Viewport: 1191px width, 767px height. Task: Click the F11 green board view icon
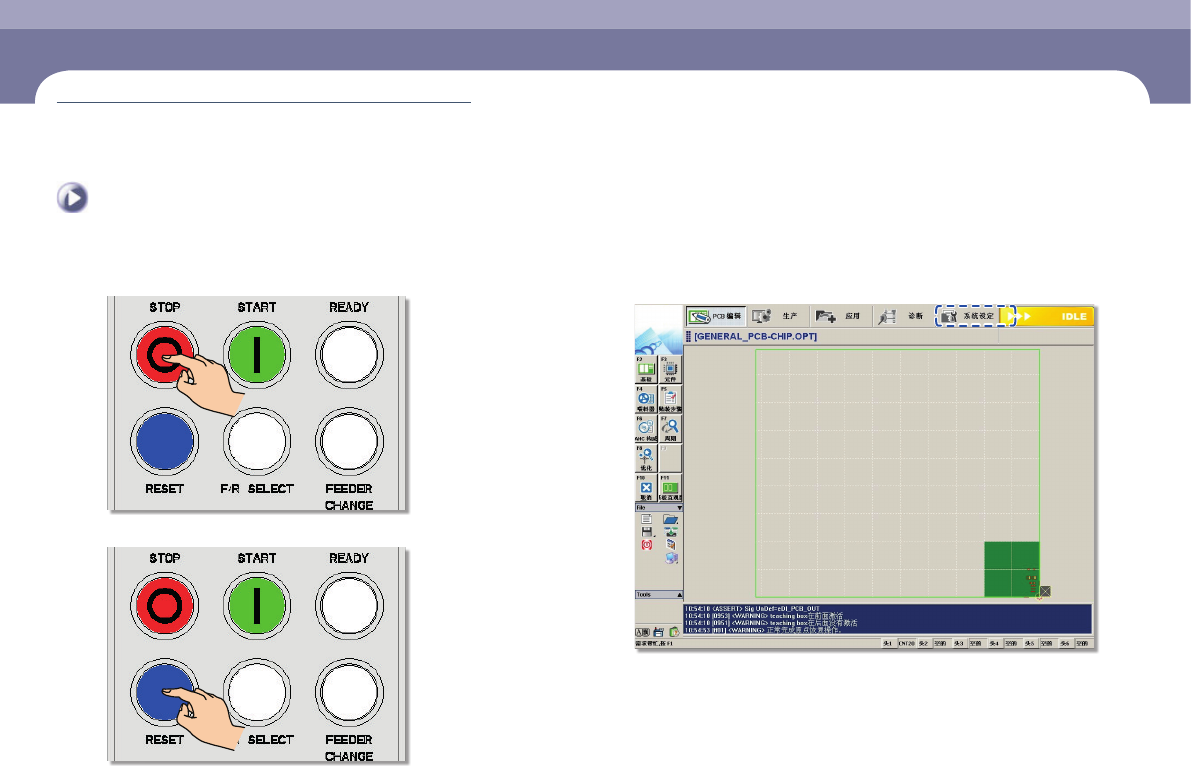click(670, 487)
